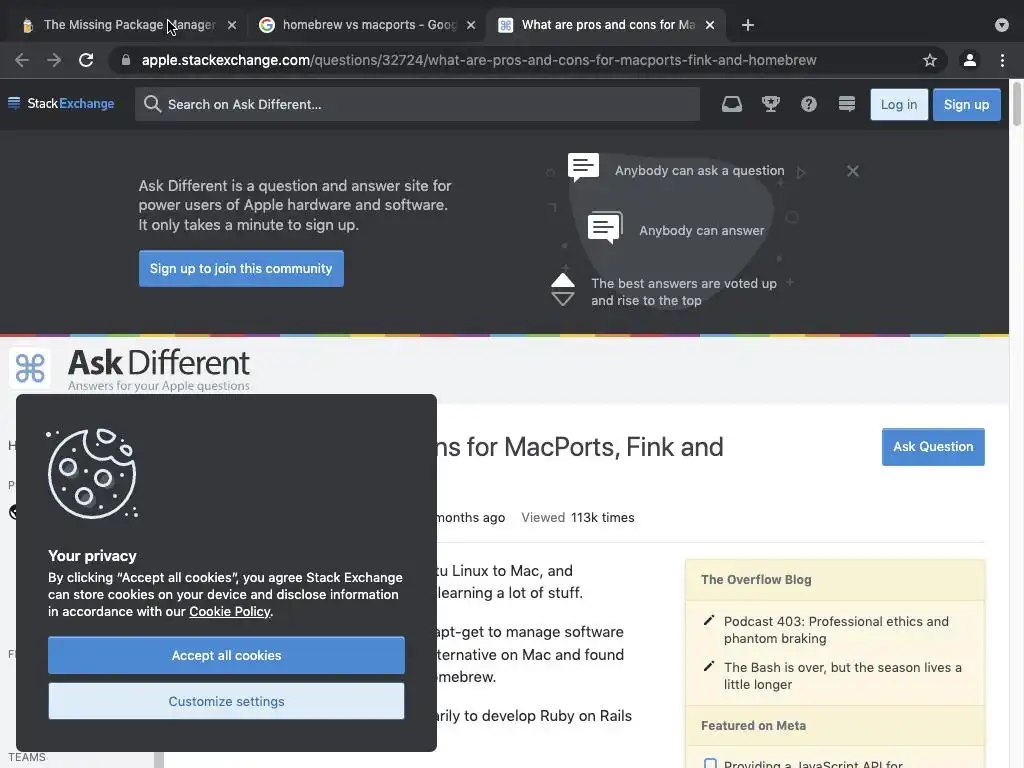Click 'Featured on Meta' heading

point(753,726)
